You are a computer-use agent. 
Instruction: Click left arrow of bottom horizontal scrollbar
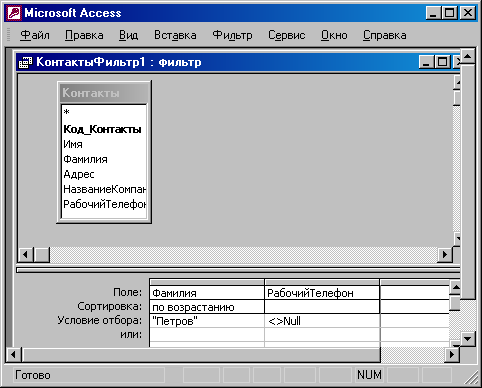coord(13,354)
